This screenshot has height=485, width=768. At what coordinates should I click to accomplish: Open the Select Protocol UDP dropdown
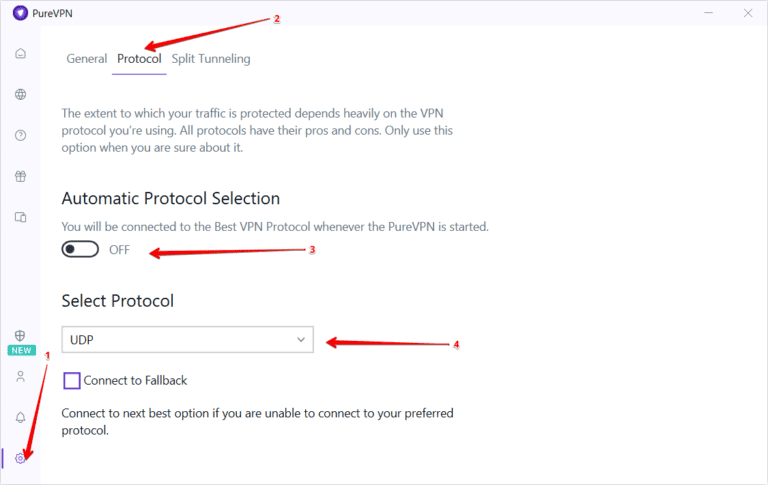click(x=187, y=340)
